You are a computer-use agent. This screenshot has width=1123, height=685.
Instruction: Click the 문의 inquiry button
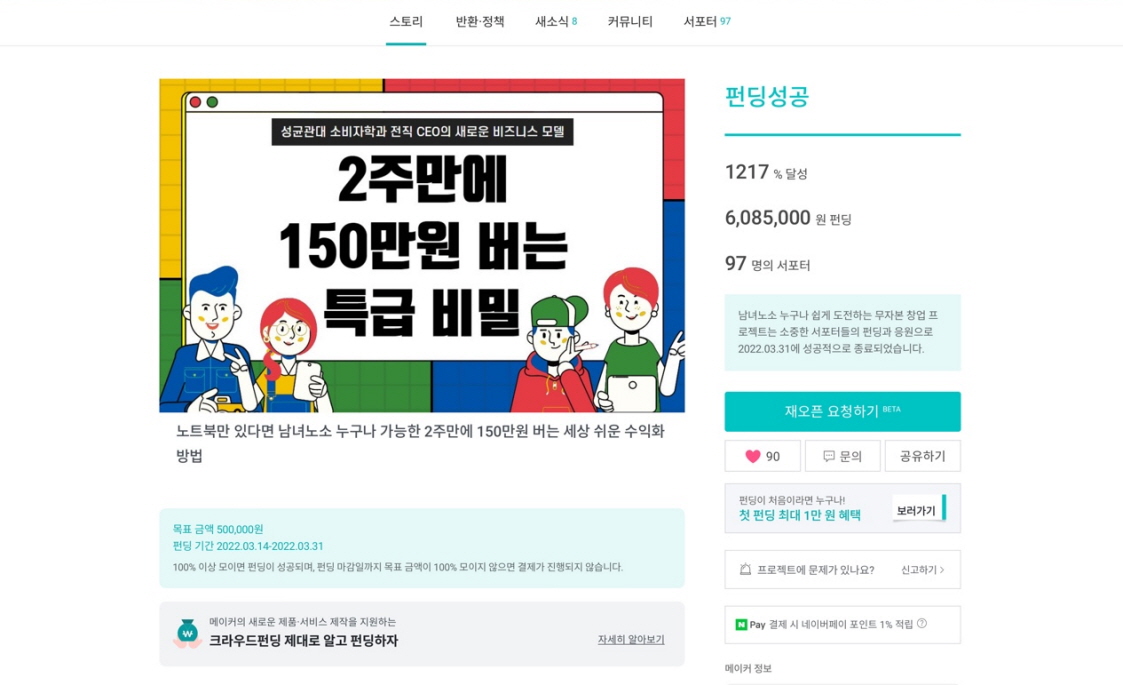[843, 456]
